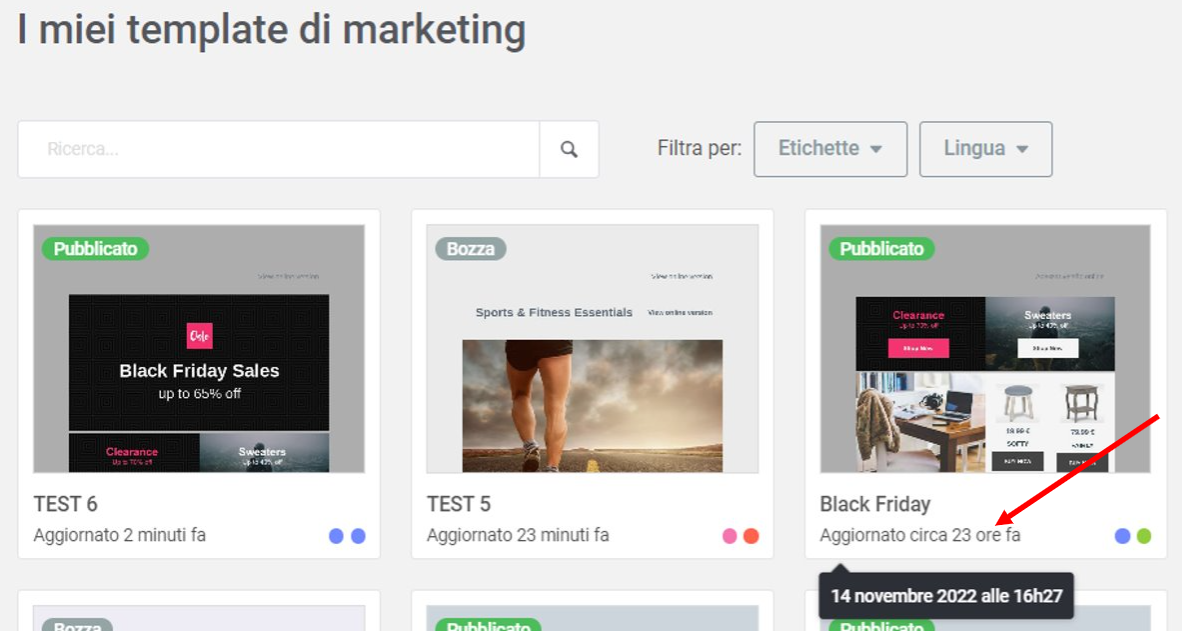Screen dimensions: 1182x633
Task: Open the Etichette filter dropdown
Action: tap(830, 149)
